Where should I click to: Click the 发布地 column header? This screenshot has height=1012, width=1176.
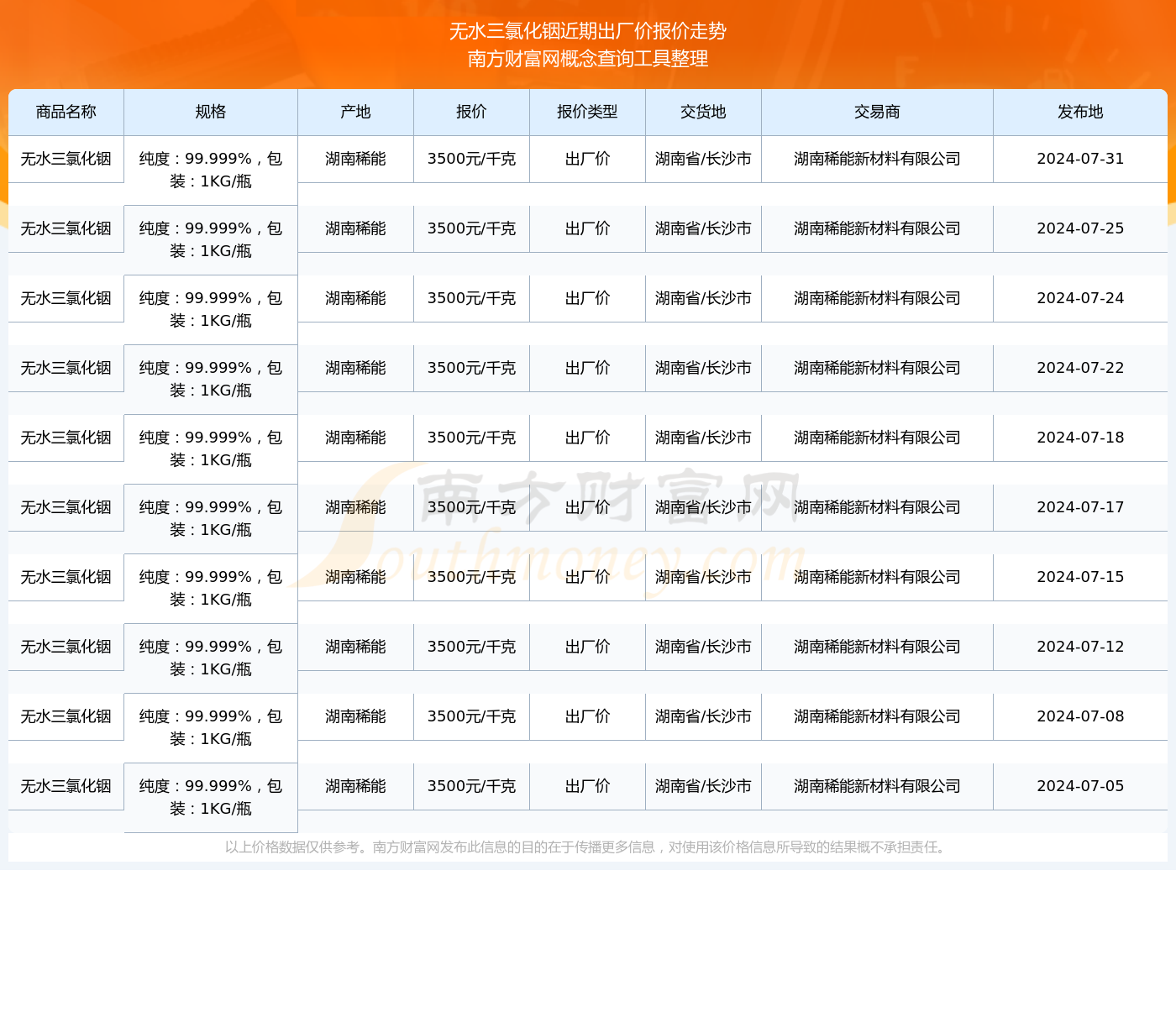[1080, 112]
